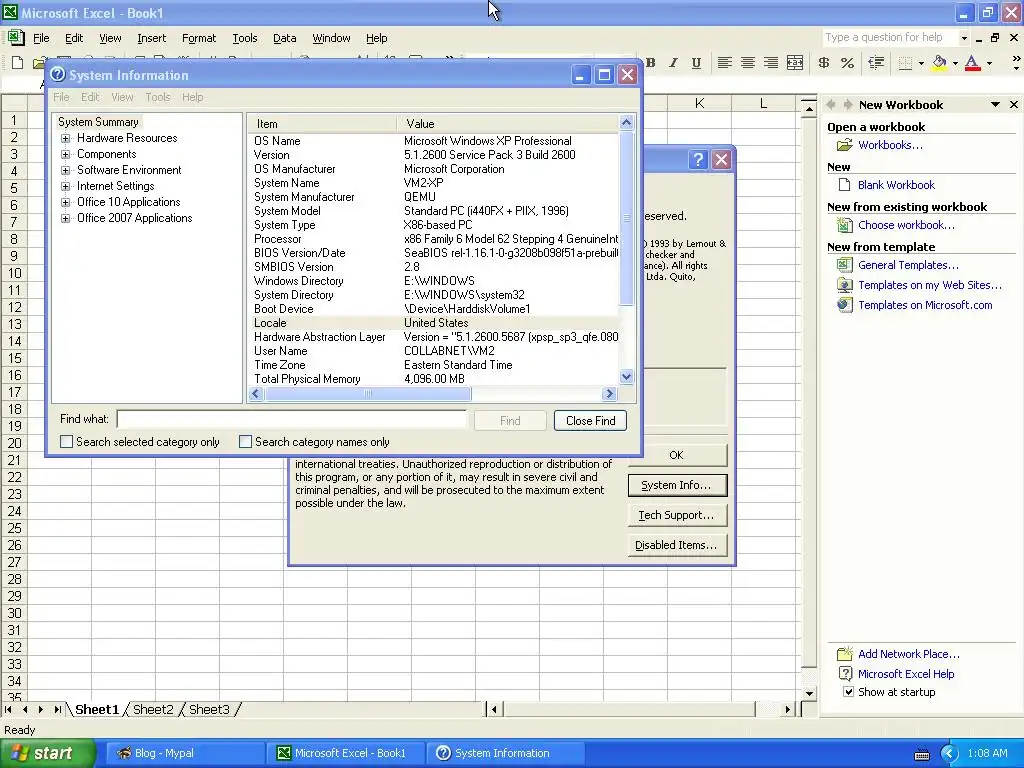Screen dimensions: 1024x768
Task: Toggle Italic formatting in Excel toolbar
Action: tap(673, 63)
